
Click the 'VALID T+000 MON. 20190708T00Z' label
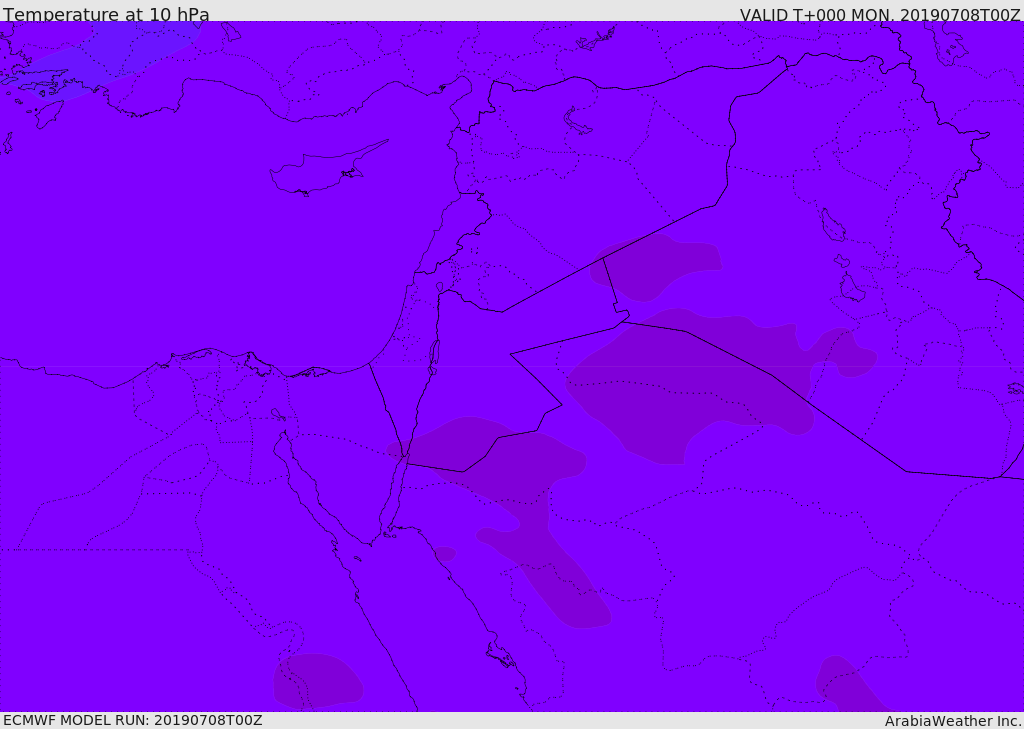(880, 15)
